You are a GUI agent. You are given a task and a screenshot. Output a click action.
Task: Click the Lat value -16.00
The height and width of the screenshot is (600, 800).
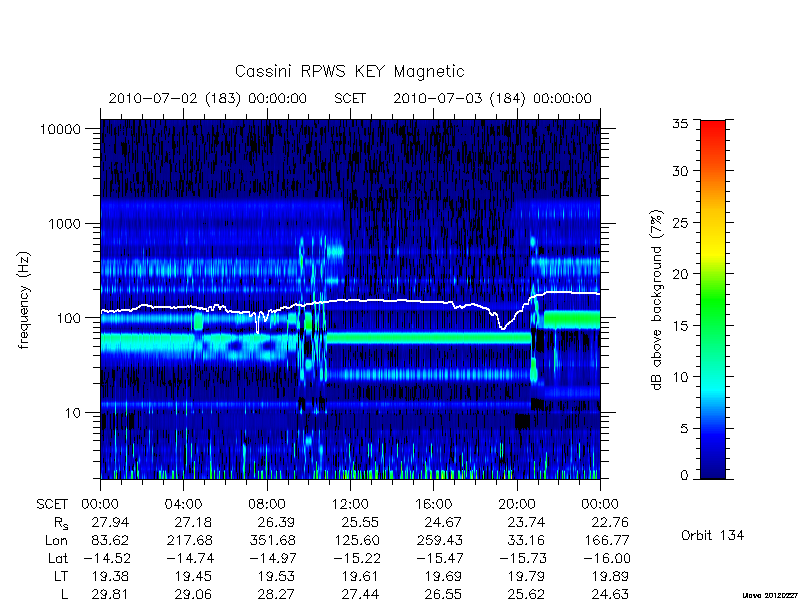607,558
